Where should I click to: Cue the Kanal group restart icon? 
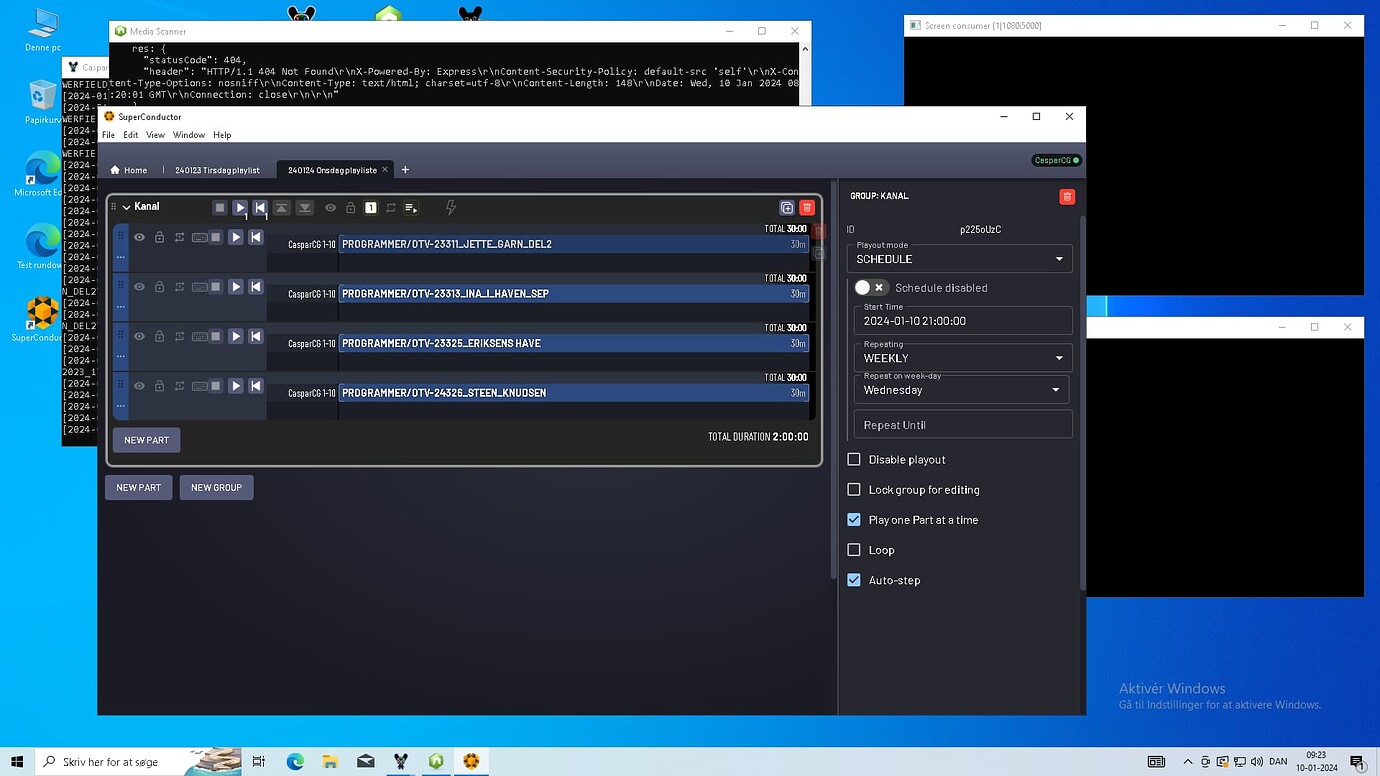[260, 208]
